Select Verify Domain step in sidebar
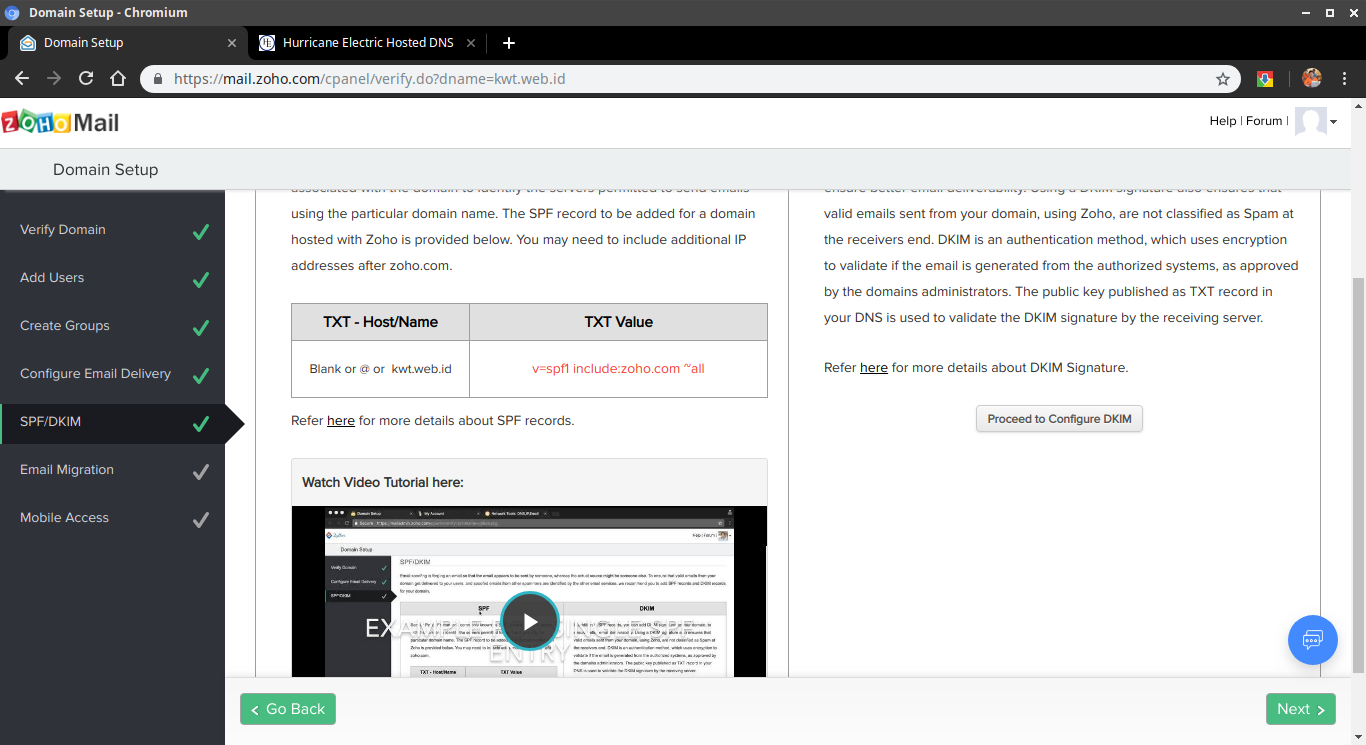This screenshot has width=1366, height=745. coord(63,230)
